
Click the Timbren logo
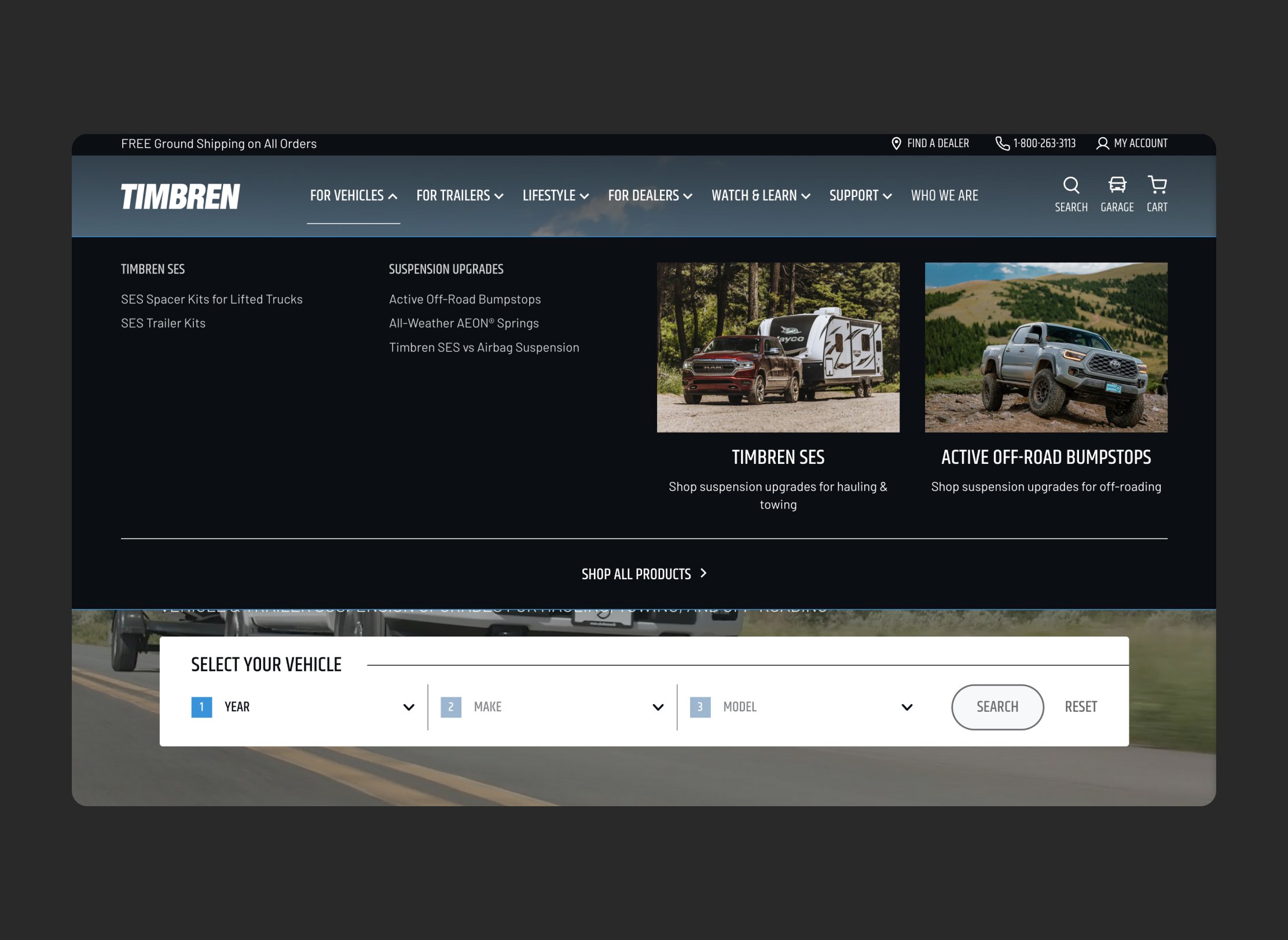(180, 196)
